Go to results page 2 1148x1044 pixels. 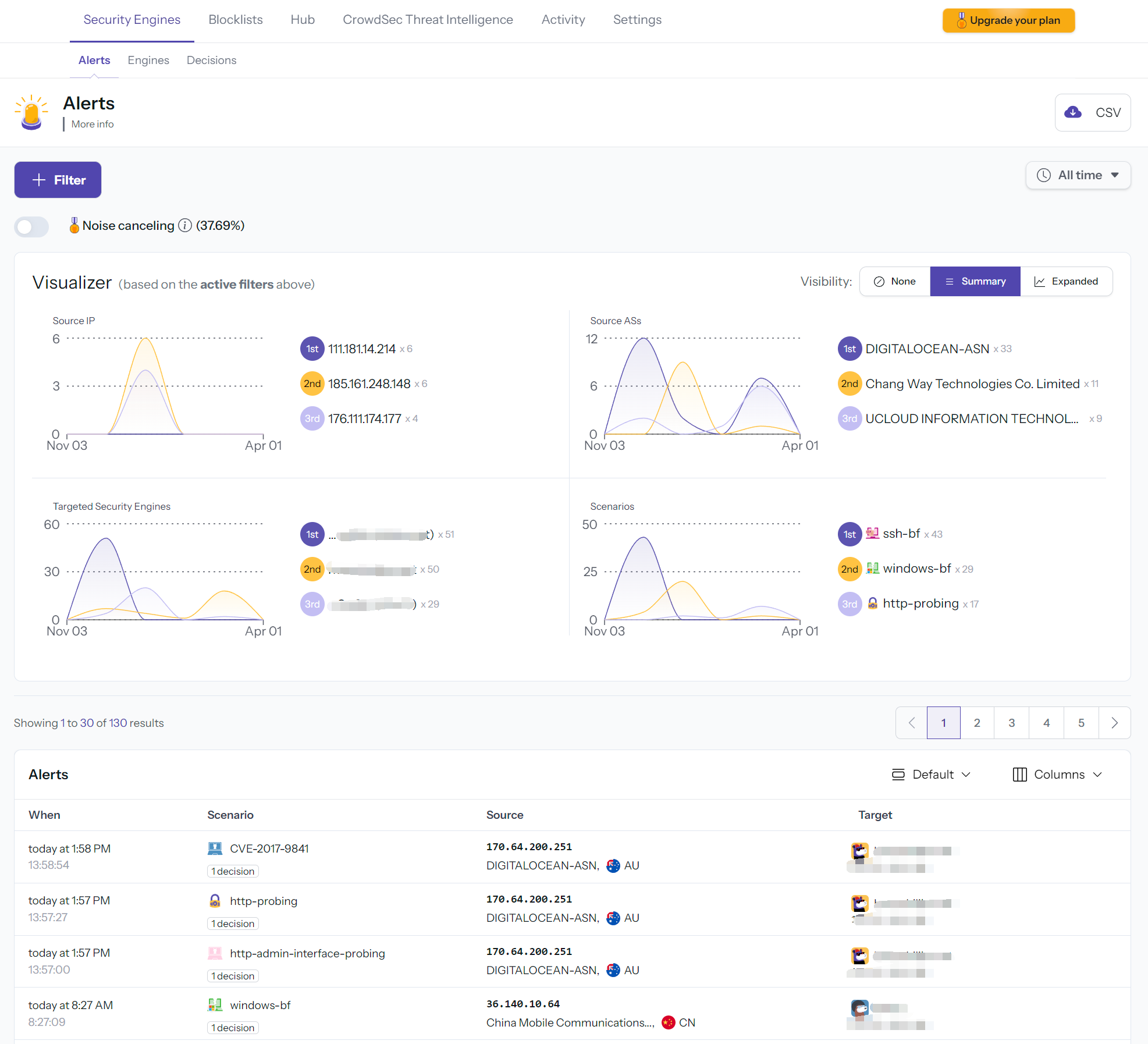coord(977,723)
